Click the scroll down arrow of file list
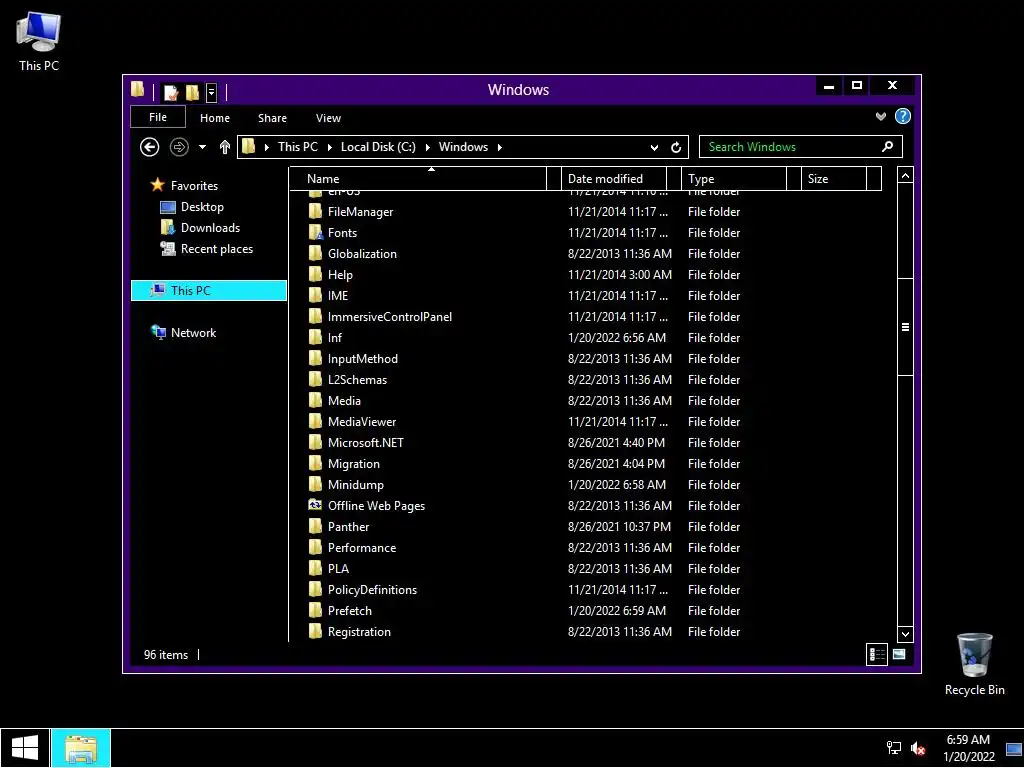 point(905,633)
